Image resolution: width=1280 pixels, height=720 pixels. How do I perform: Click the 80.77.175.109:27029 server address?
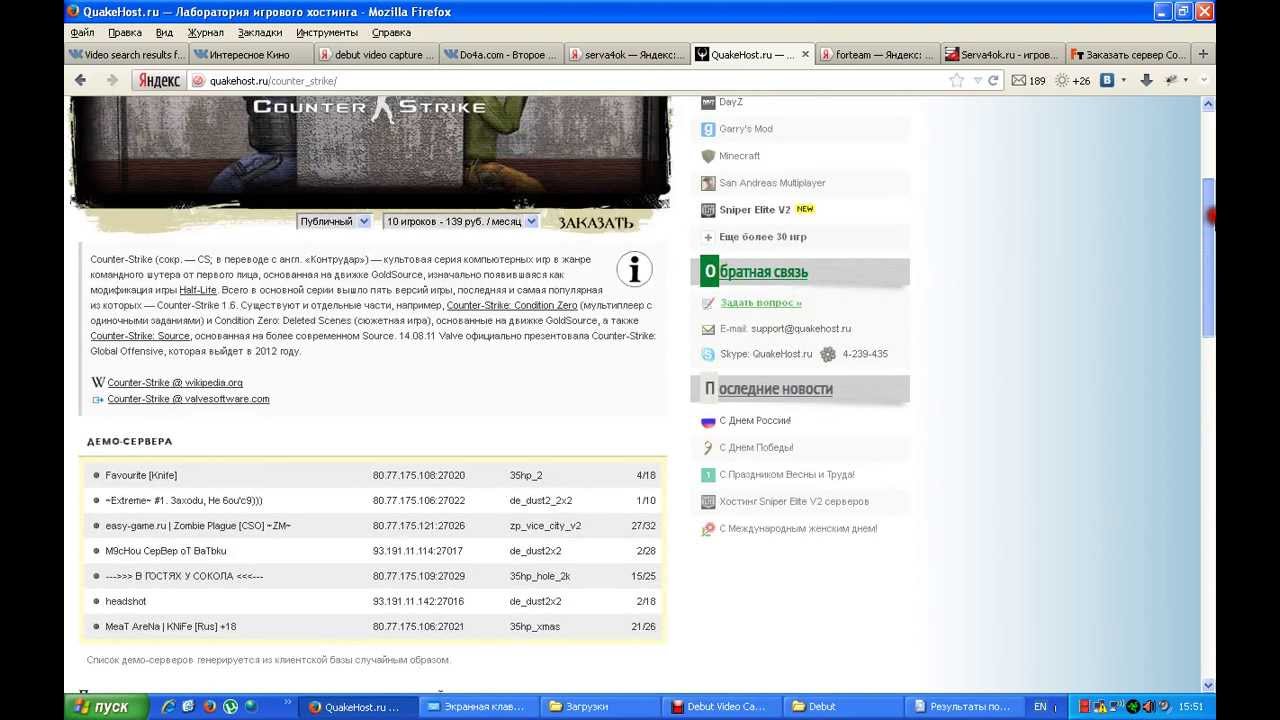click(x=419, y=576)
